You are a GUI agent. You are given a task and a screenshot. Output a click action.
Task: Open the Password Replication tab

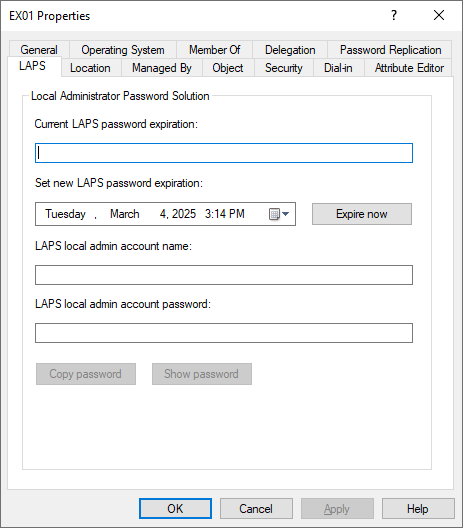pos(390,50)
